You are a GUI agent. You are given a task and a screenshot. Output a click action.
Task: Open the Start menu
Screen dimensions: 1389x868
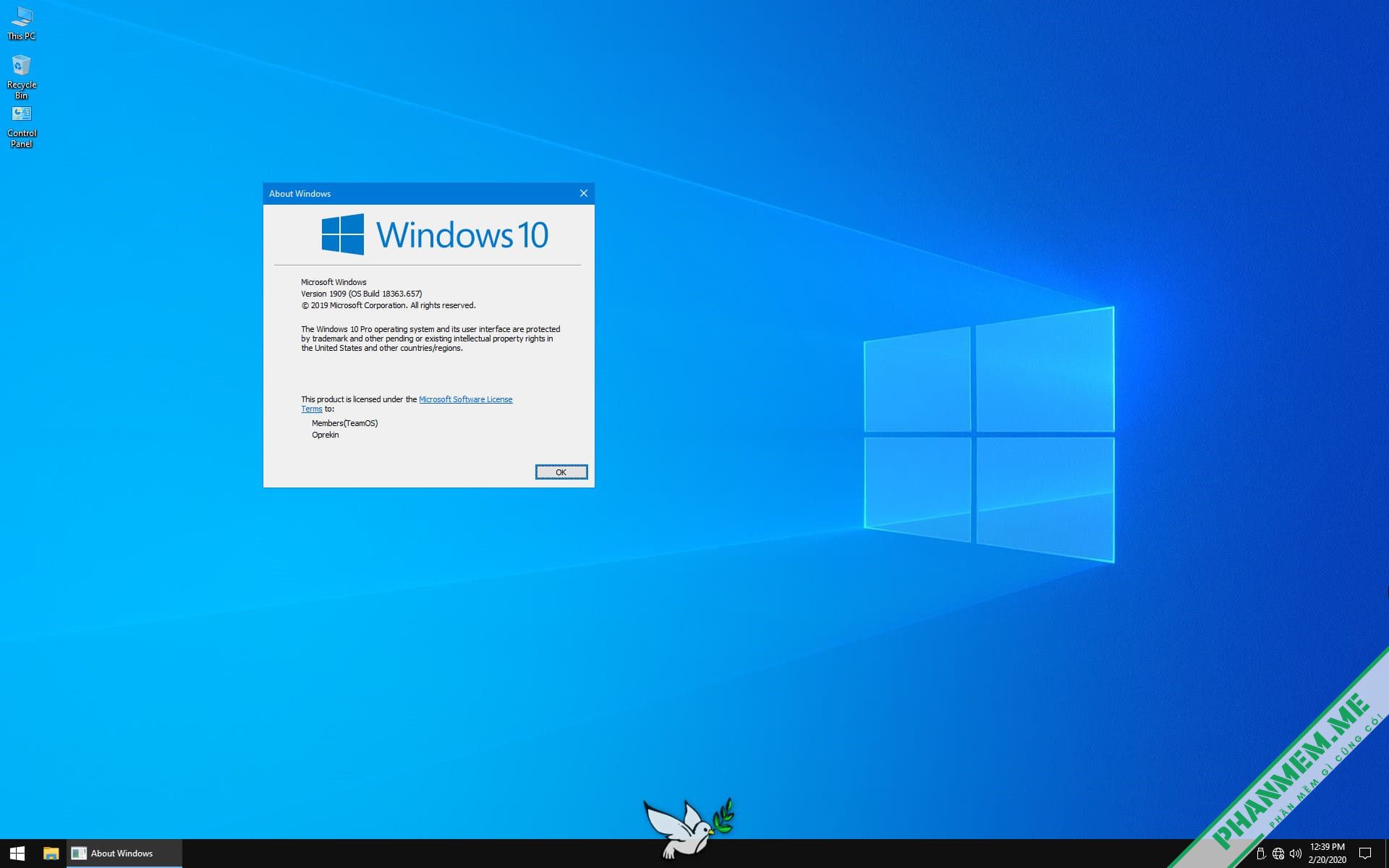coord(17,854)
